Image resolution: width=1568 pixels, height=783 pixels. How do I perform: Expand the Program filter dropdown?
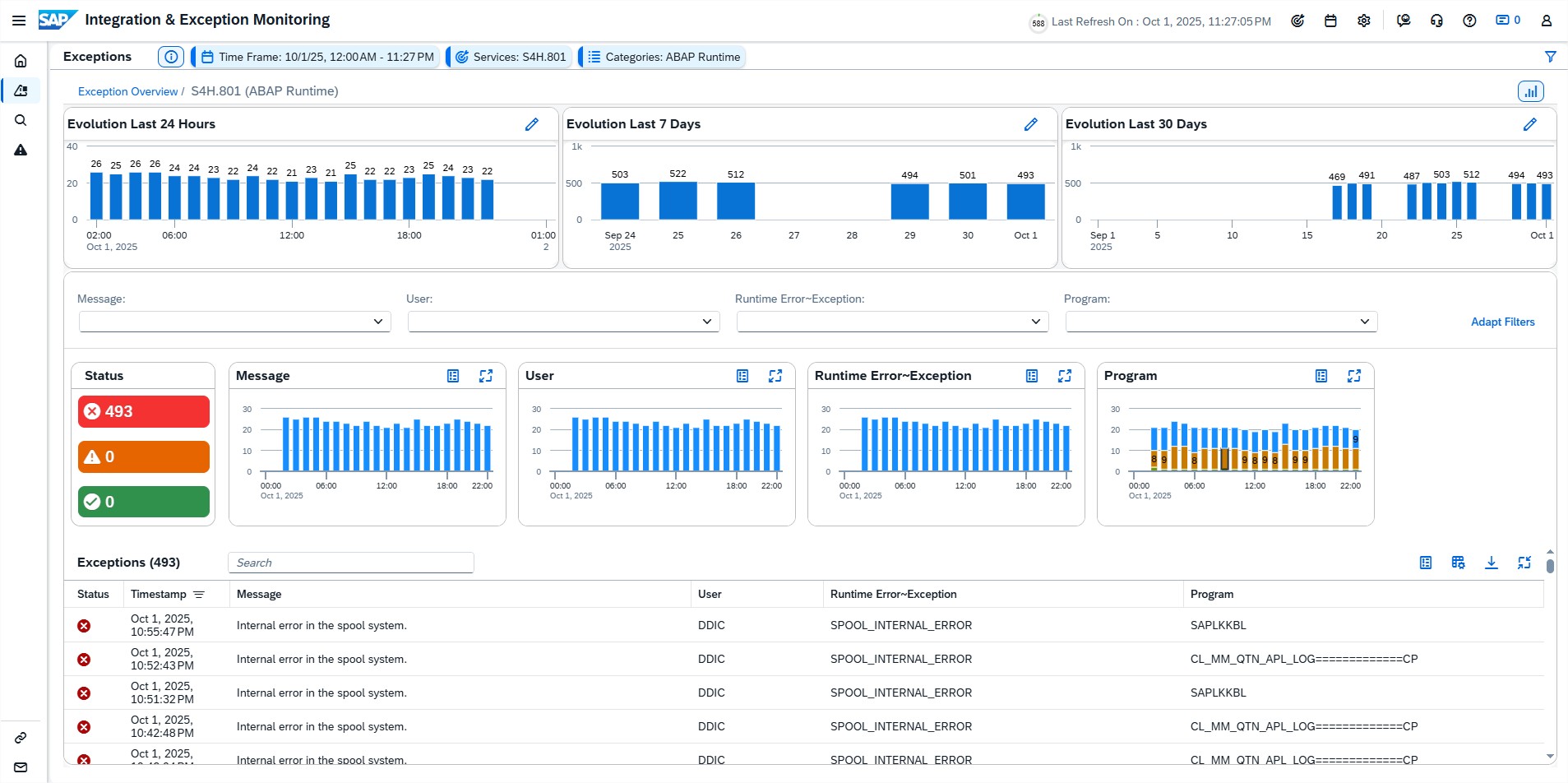(1364, 322)
